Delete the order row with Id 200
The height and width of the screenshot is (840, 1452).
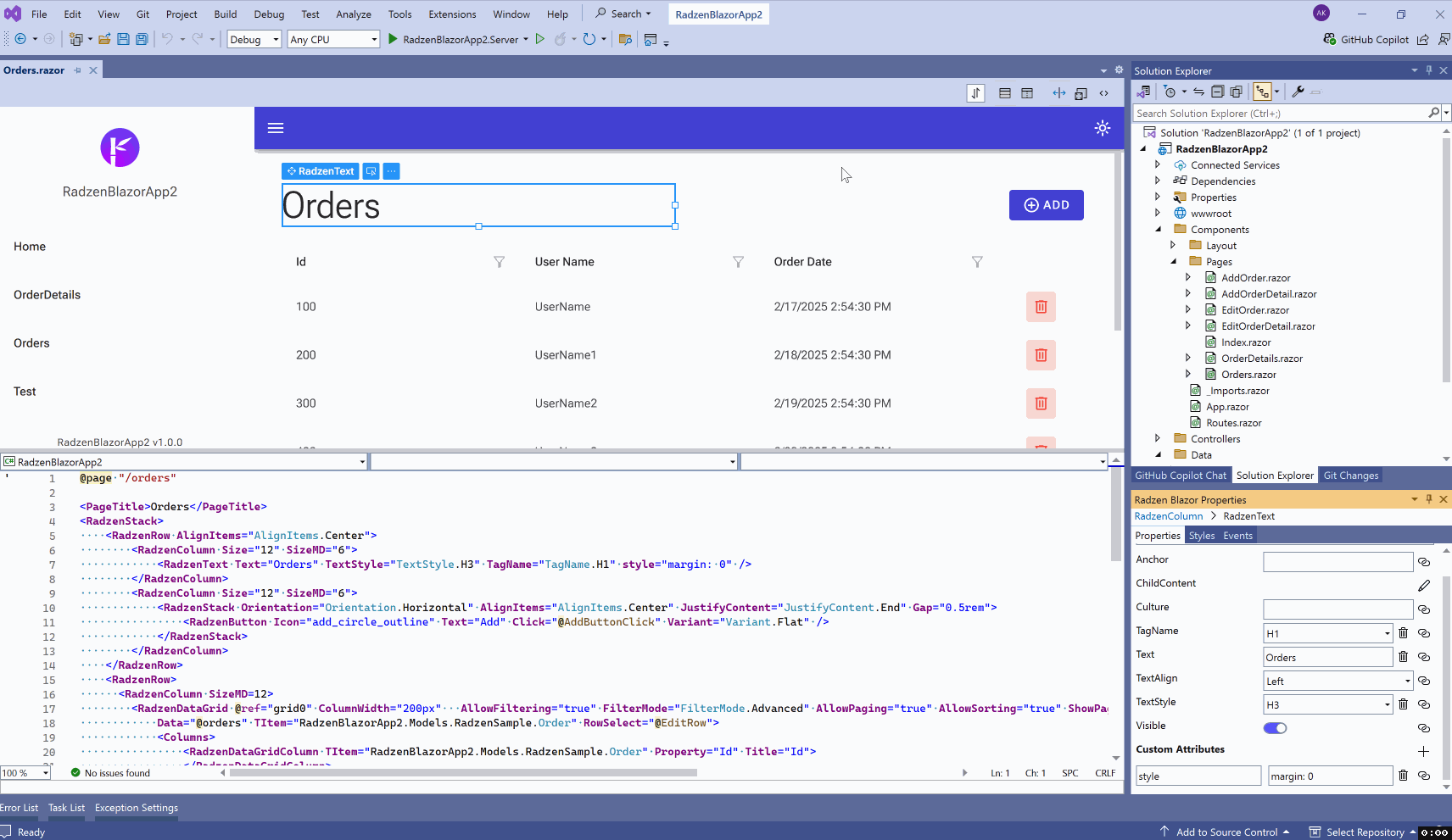click(x=1041, y=355)
